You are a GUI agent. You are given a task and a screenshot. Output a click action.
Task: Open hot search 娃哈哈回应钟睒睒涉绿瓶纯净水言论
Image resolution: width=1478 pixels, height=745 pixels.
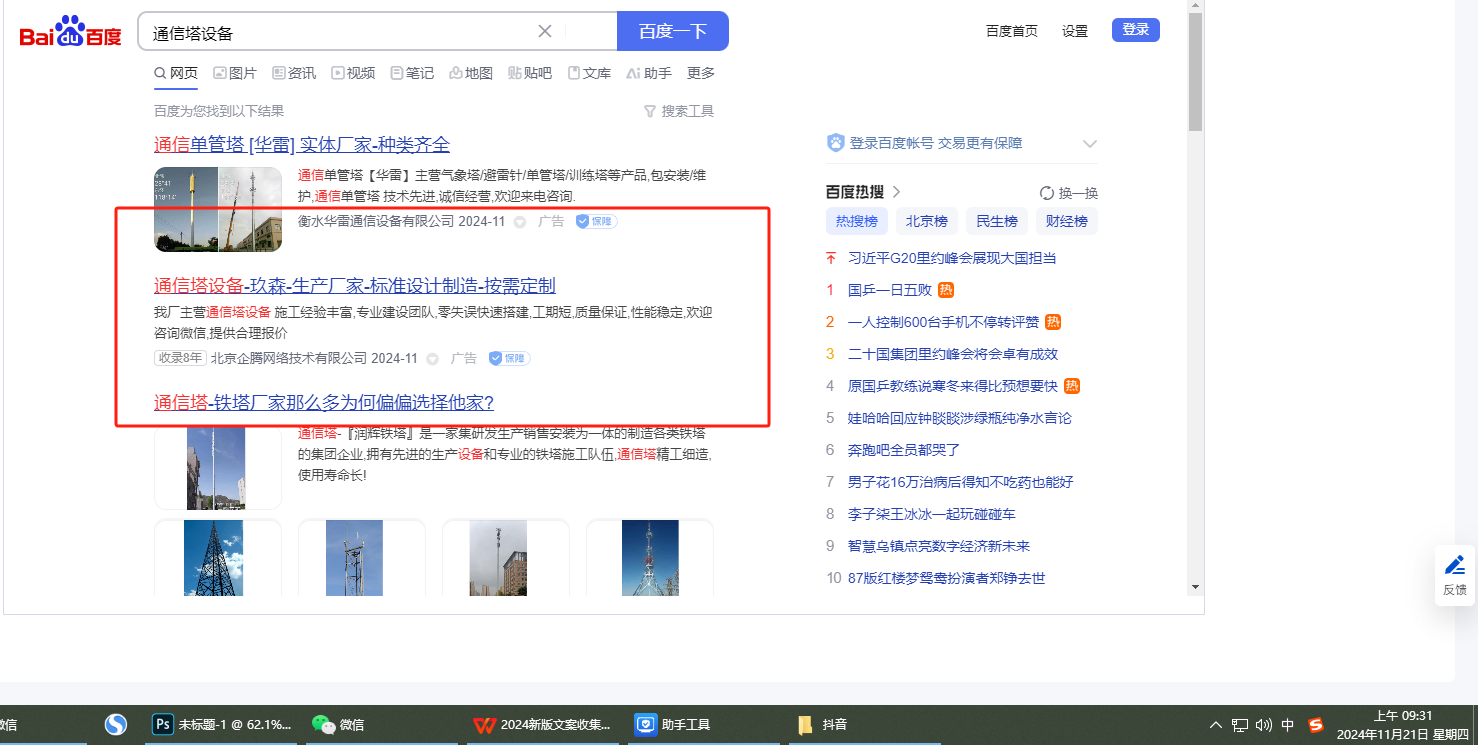[960, 418]
